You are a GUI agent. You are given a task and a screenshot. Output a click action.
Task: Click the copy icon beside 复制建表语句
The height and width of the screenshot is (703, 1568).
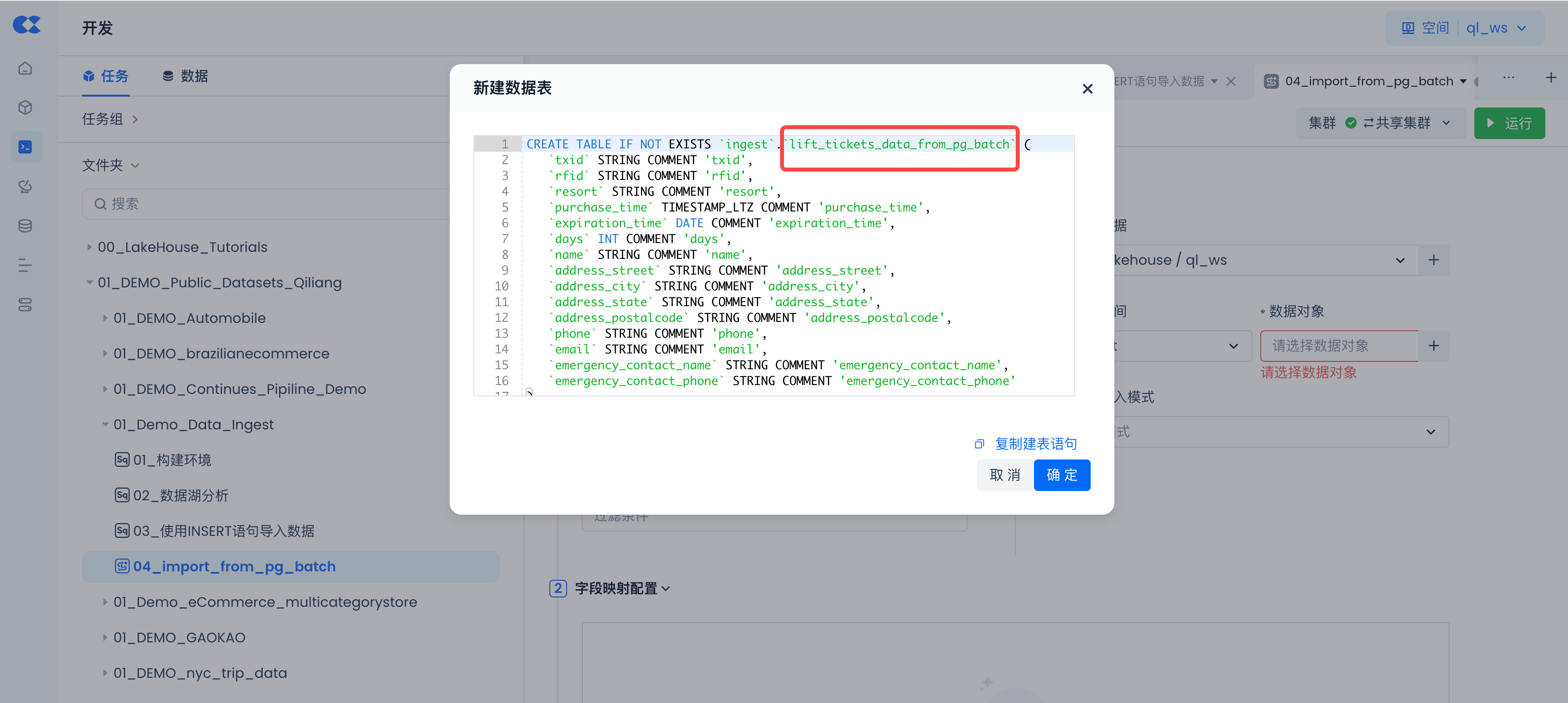(979, 444)
